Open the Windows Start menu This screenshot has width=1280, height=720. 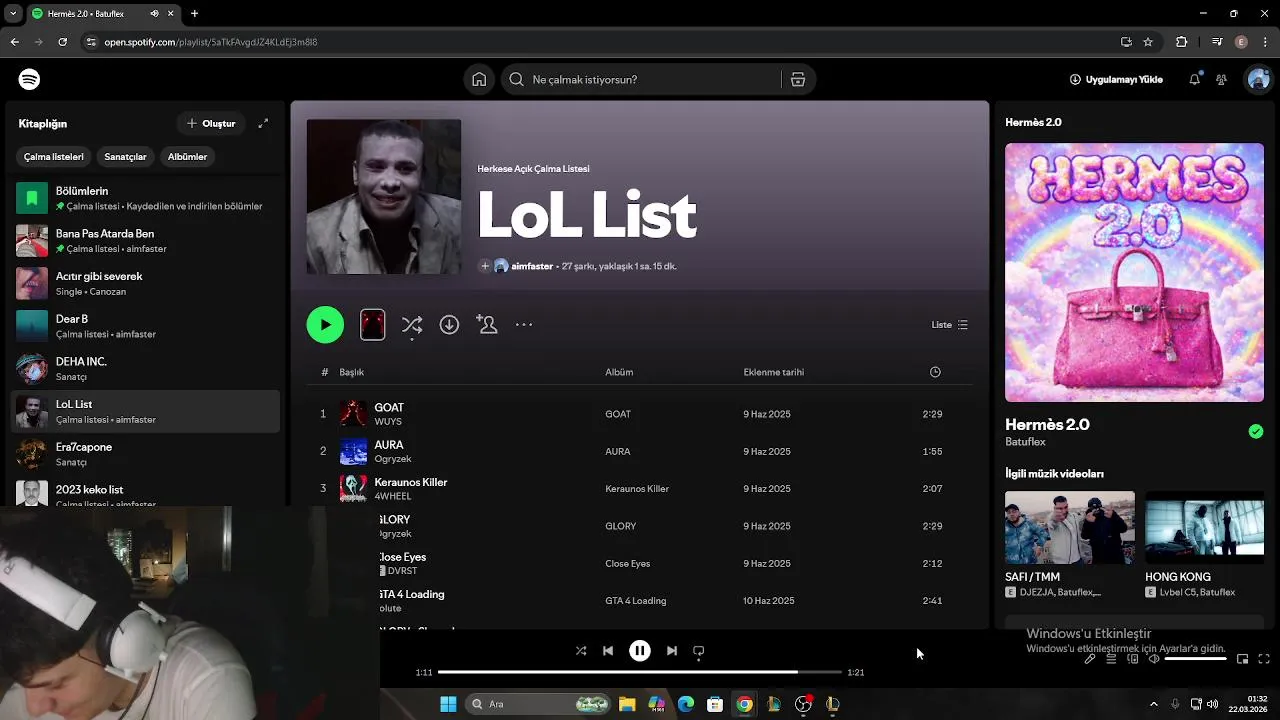pyautogui.click(x=448, y=704)
